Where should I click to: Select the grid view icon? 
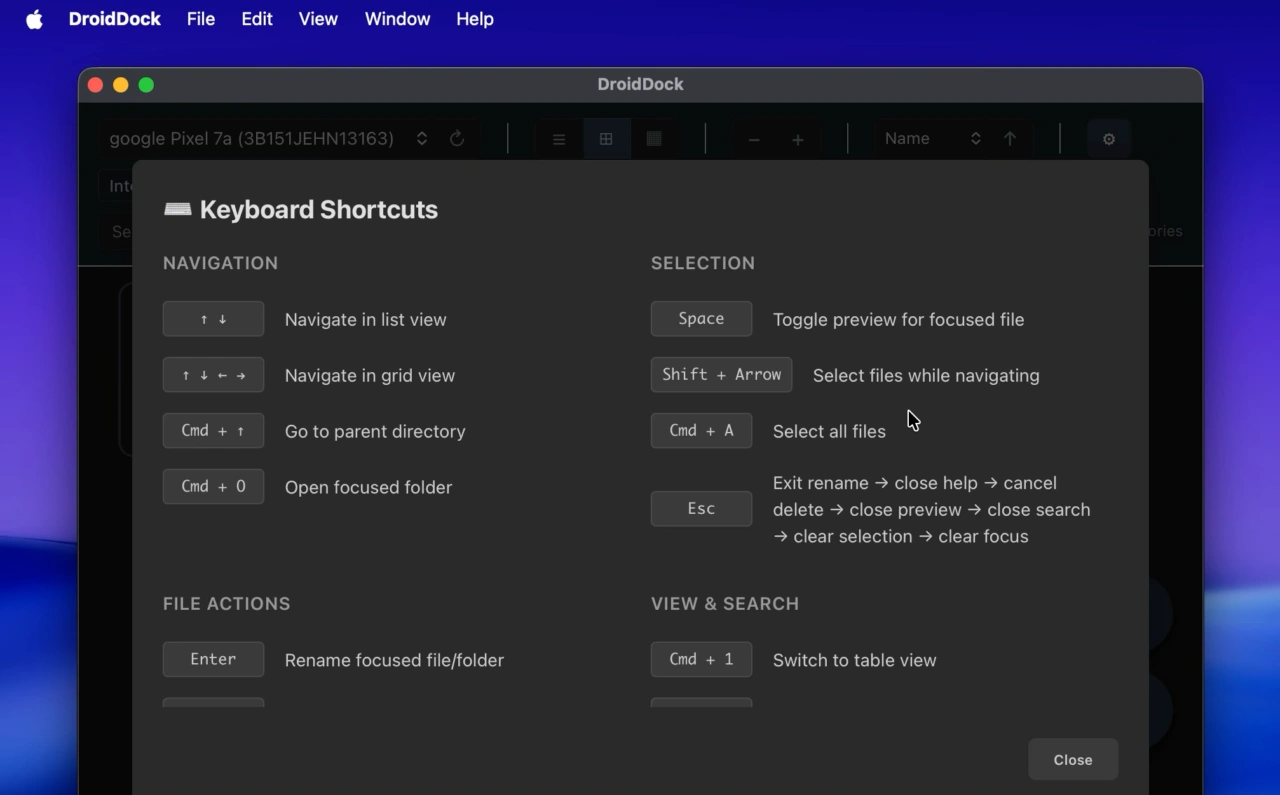click(606, 139)
